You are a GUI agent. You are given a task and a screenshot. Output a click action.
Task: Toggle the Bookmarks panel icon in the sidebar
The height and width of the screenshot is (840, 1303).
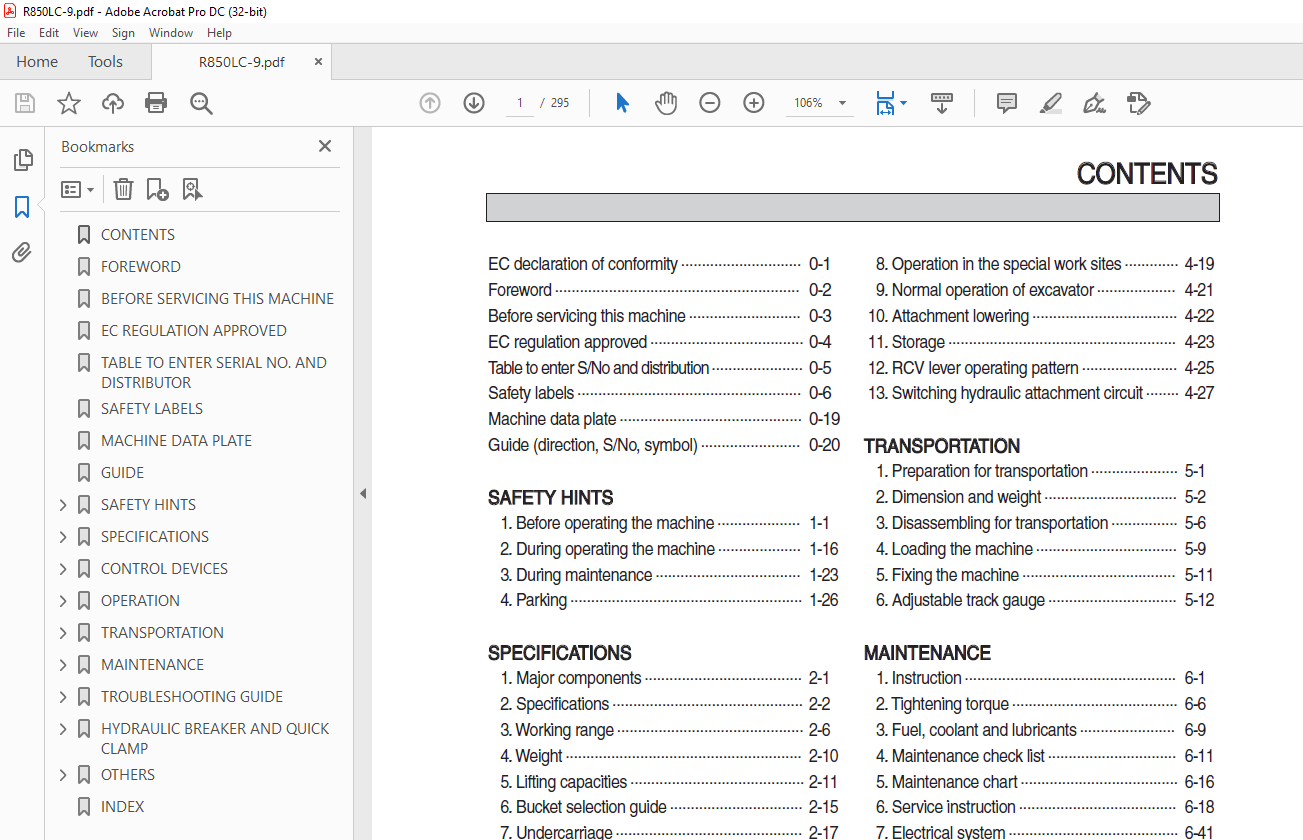[x=22, y=207]
